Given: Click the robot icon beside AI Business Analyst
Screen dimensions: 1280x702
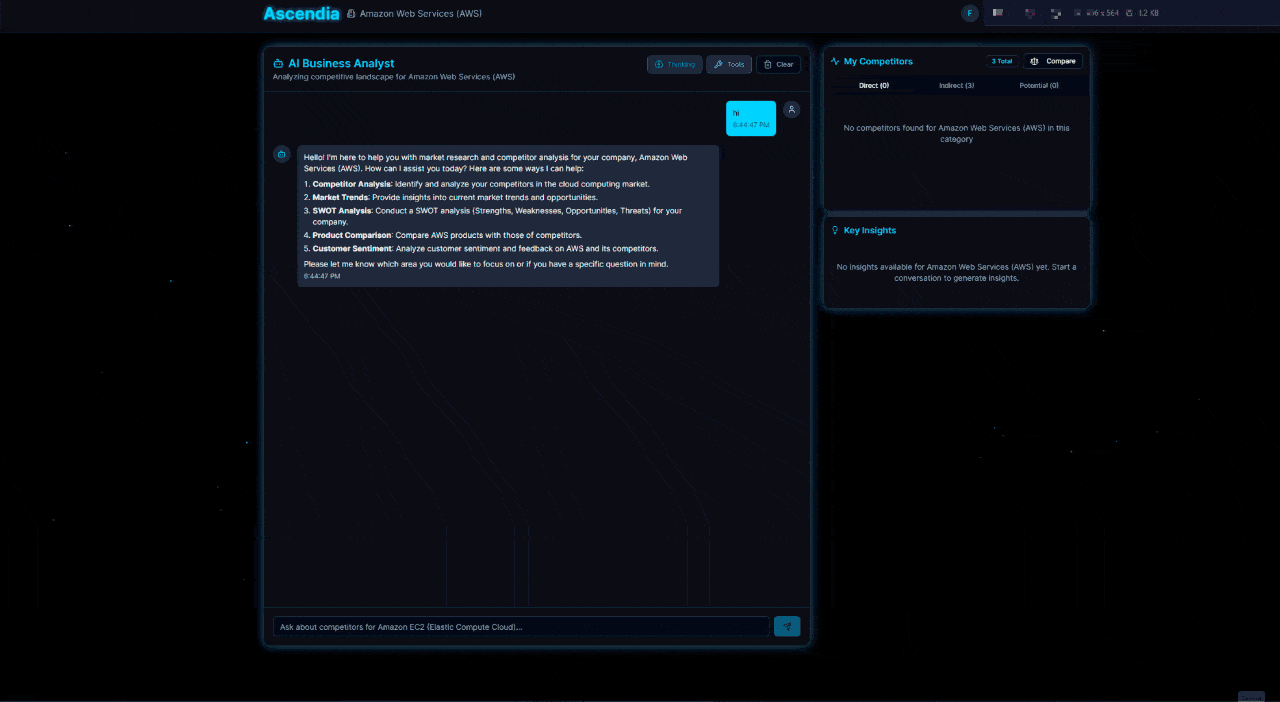Looking at the screenshot, I should 278,63.
